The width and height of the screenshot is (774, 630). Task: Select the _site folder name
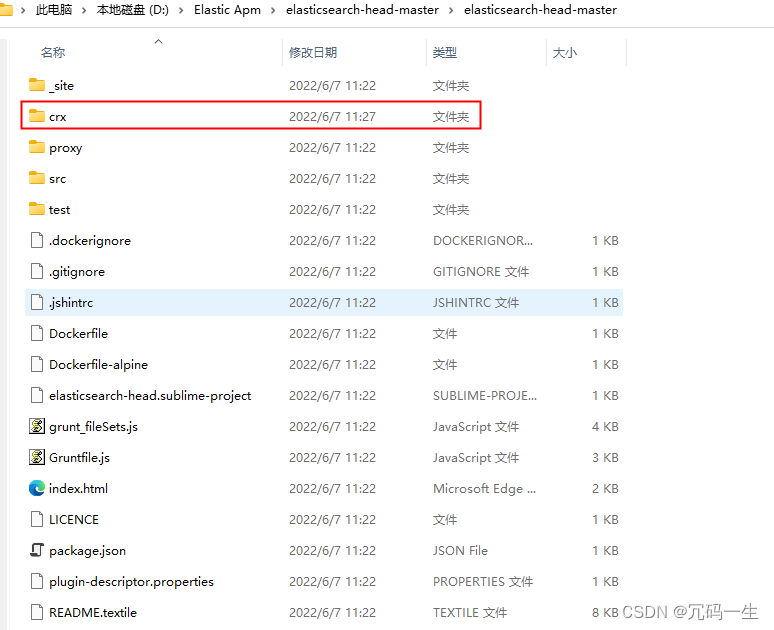[61, 85]
